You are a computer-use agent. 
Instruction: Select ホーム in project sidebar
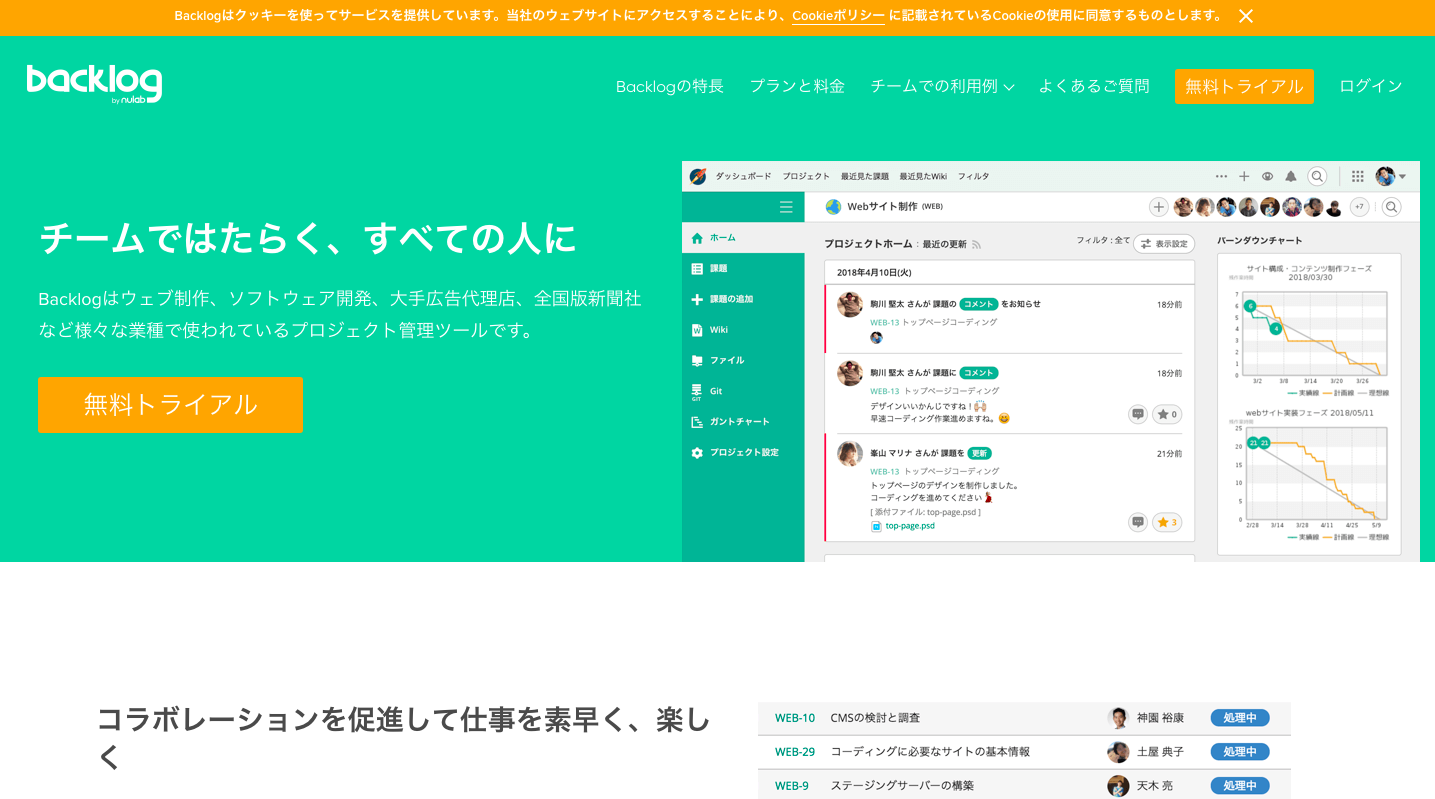743,238
